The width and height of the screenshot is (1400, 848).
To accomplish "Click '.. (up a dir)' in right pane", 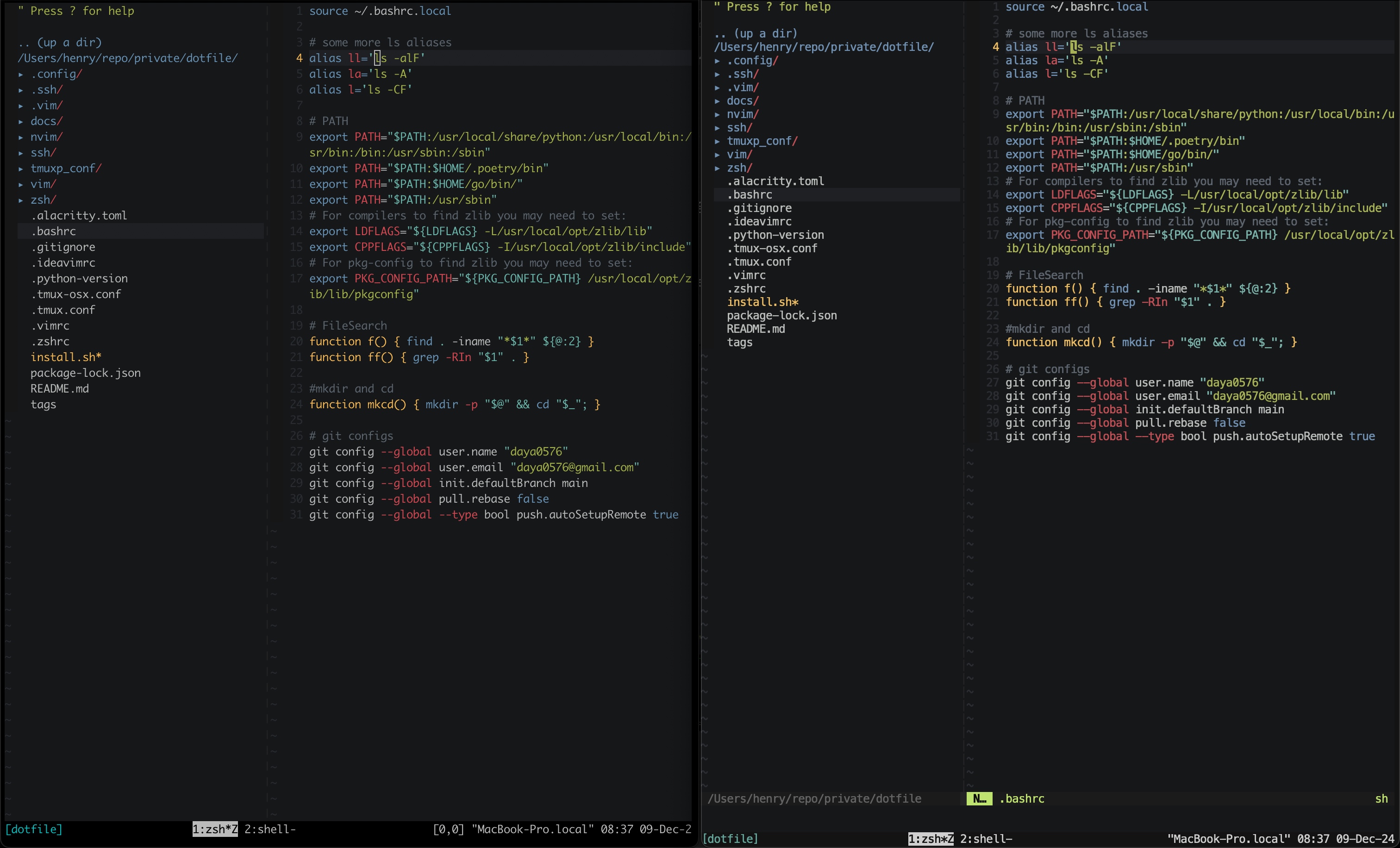I will coord(756,33).
